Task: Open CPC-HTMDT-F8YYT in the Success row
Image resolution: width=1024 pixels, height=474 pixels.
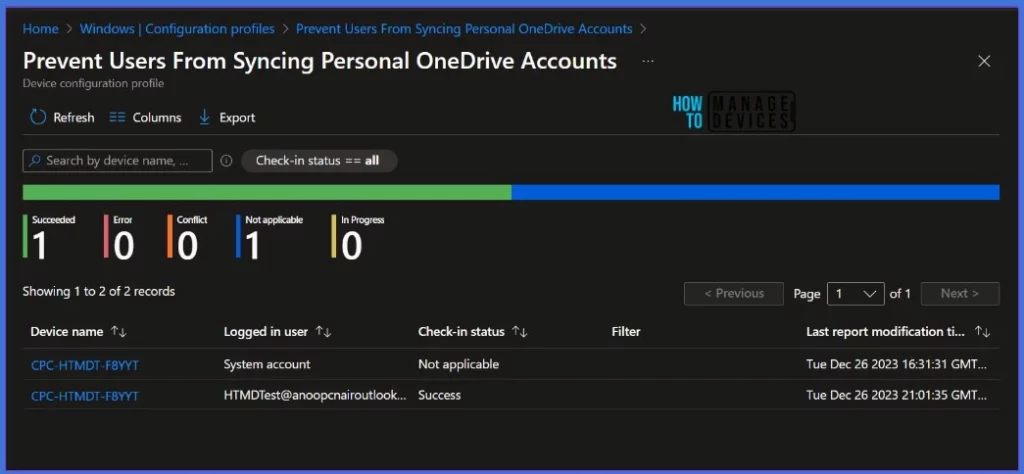Action: [x=85, y=396]
